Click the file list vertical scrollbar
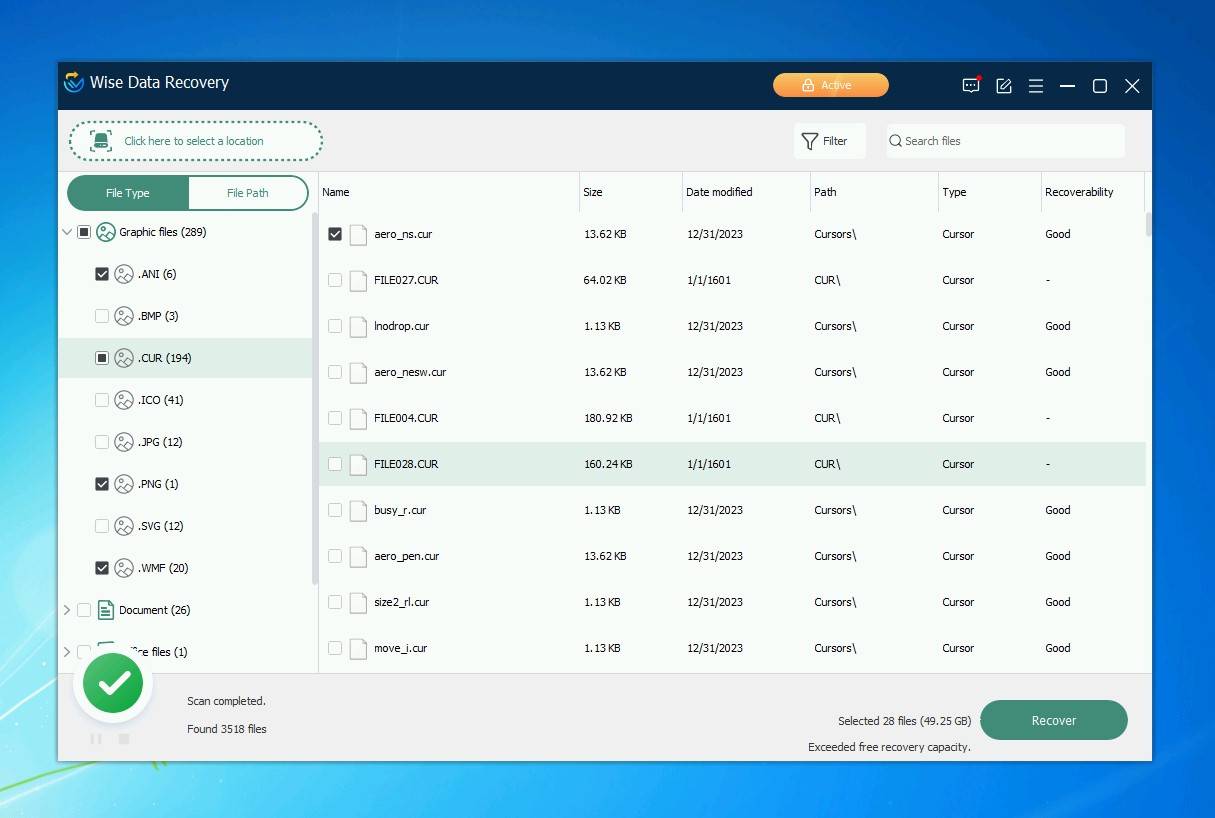Viewport: 1215px width, 818px height. [1149, 224]
